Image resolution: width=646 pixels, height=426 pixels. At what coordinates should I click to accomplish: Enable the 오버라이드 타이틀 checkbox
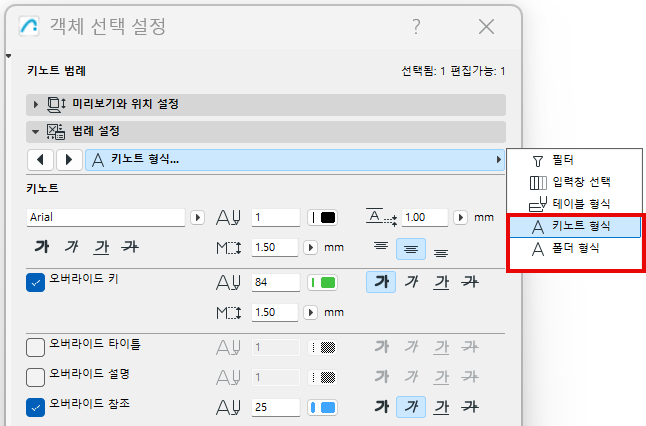(x=35, y=347)
